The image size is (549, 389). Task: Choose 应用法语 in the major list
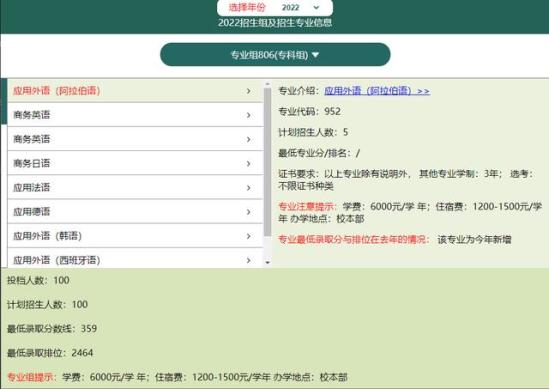[x=135, y=187]
